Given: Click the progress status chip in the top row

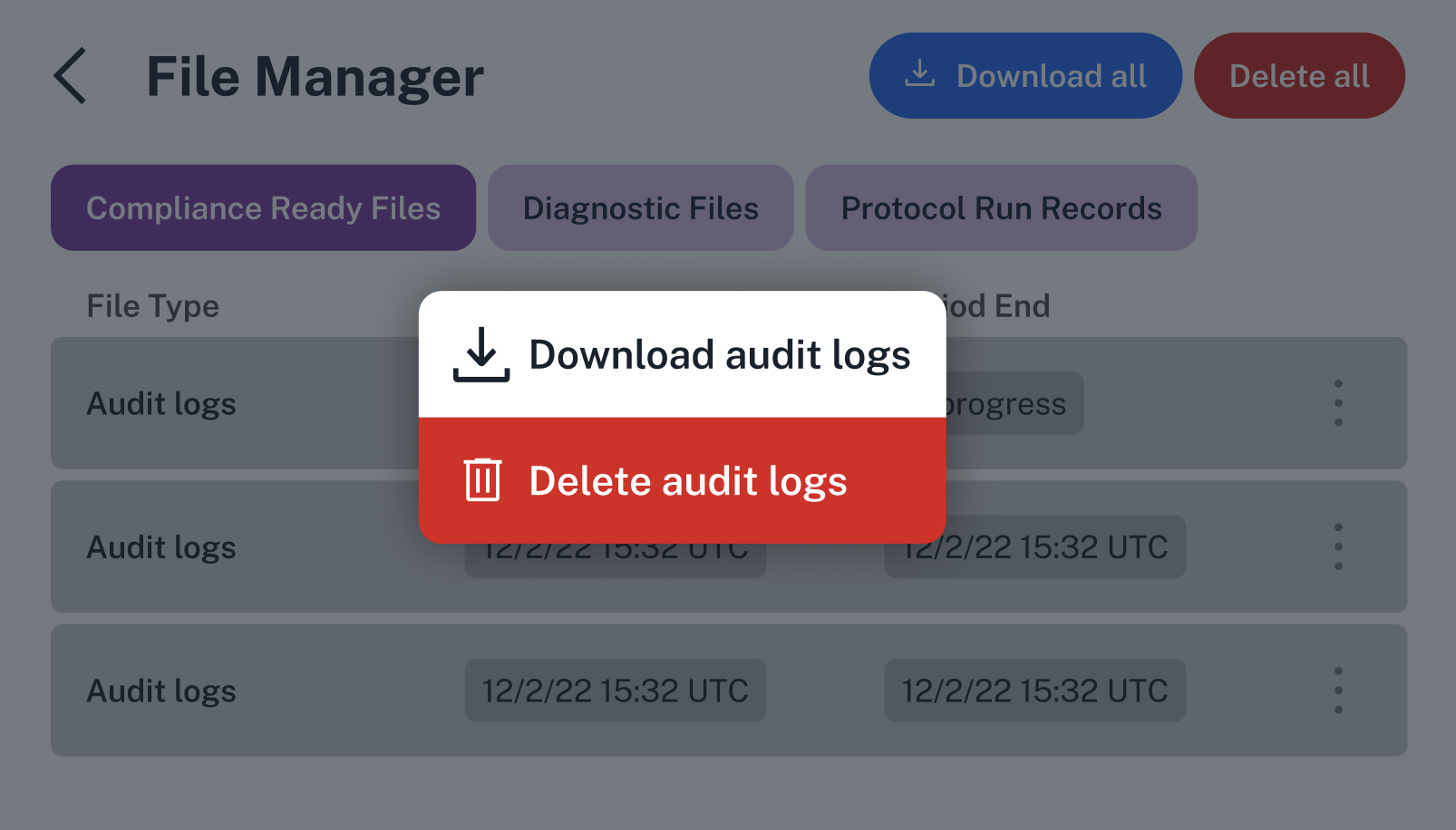Looking at the screenshot, I should 1014,403.
